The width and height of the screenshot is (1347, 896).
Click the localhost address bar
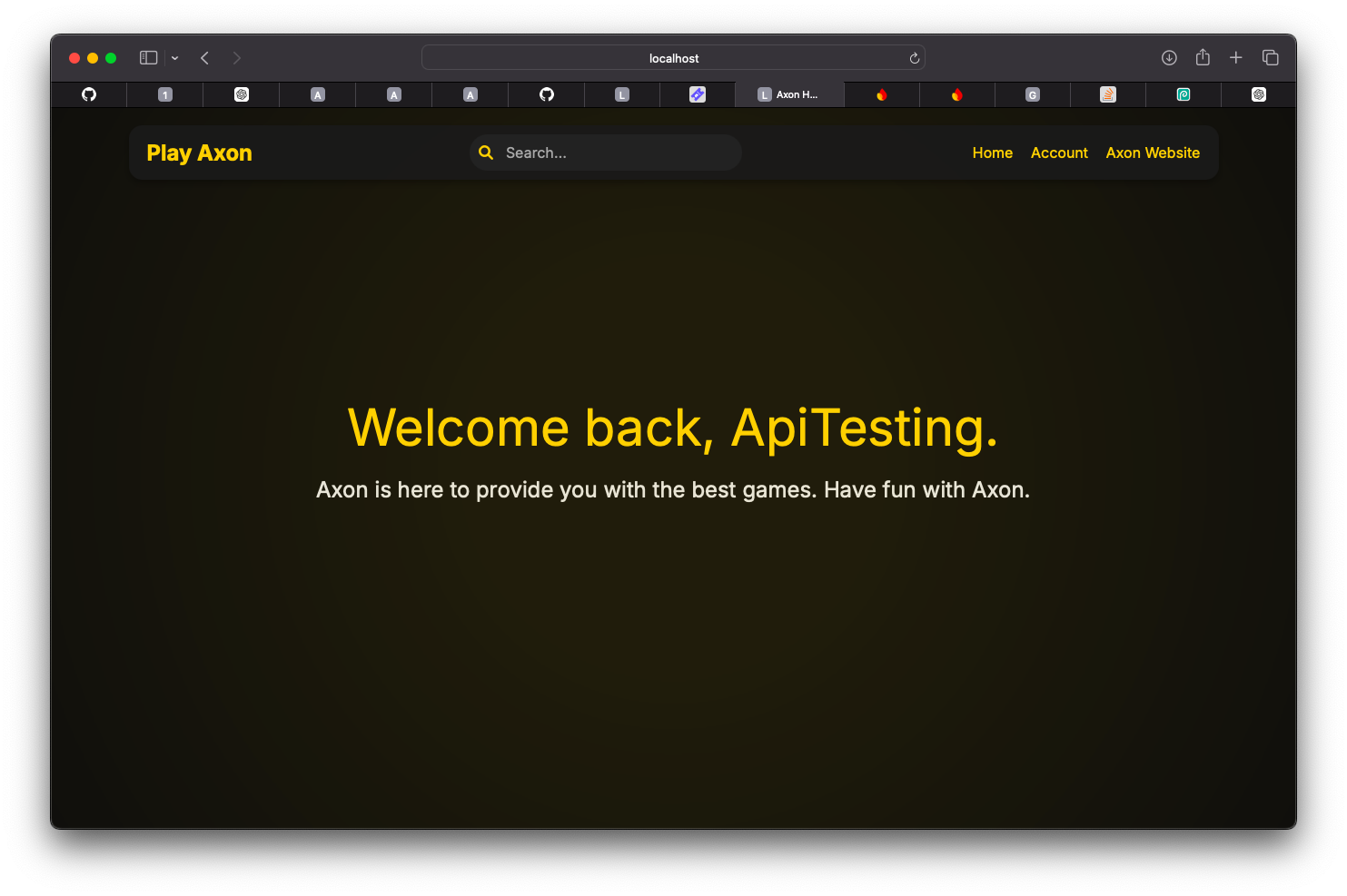(x=673, y=58)
